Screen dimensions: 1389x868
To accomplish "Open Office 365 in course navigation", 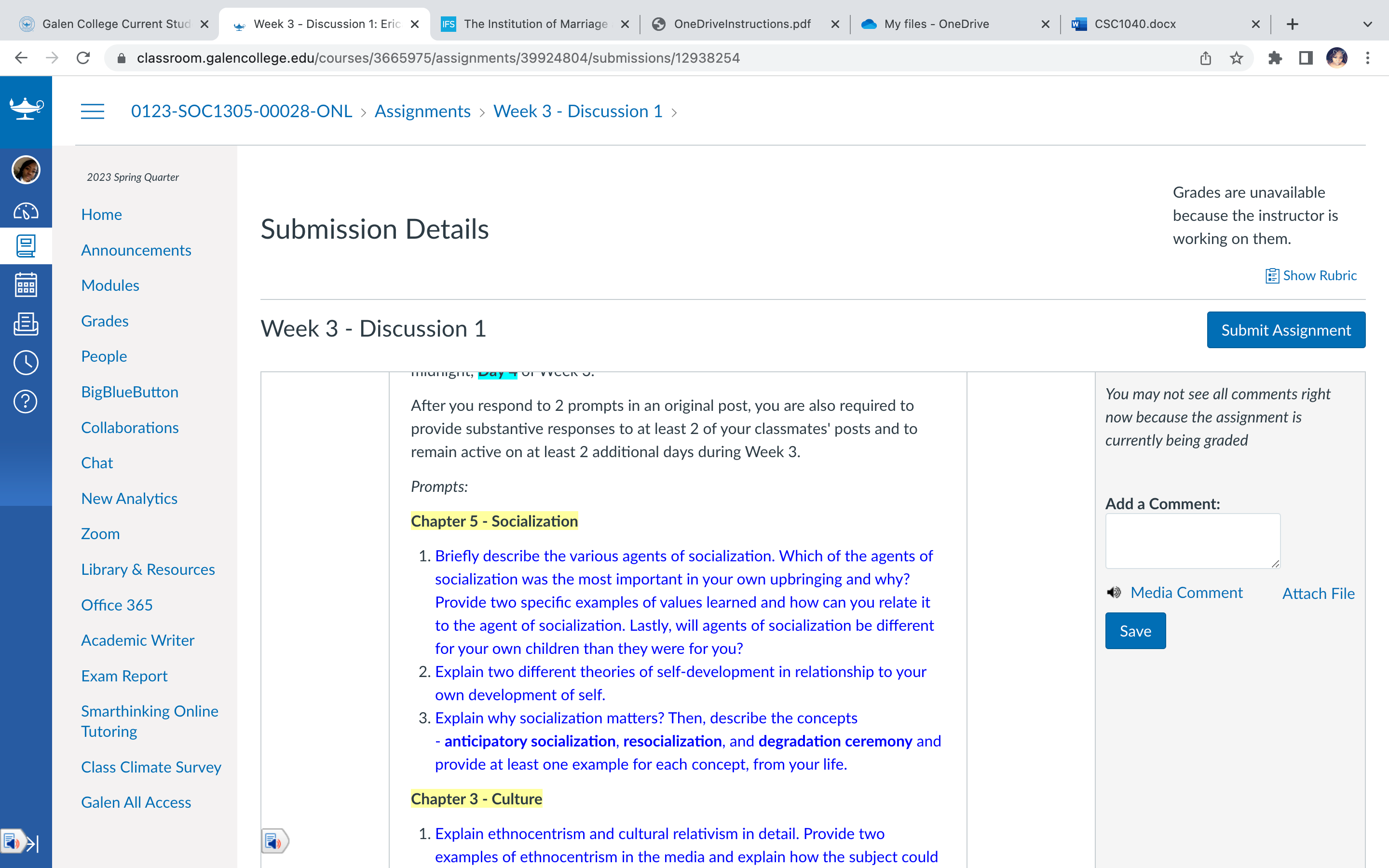I will [117, 605].
